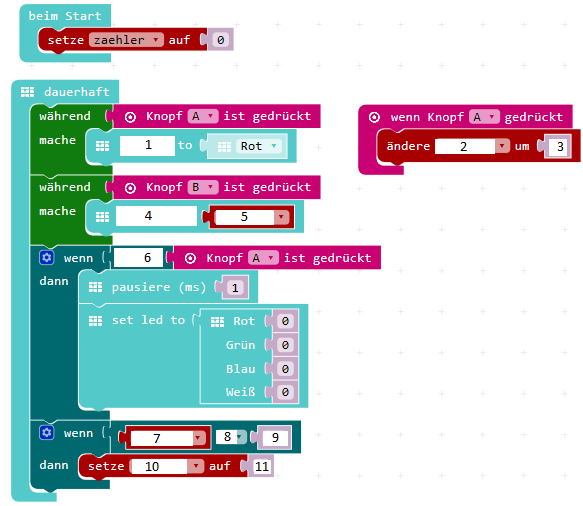Open dropdown of placeholder variable 7
Viewport: 583px width, 506px height.
click(198, 438)
